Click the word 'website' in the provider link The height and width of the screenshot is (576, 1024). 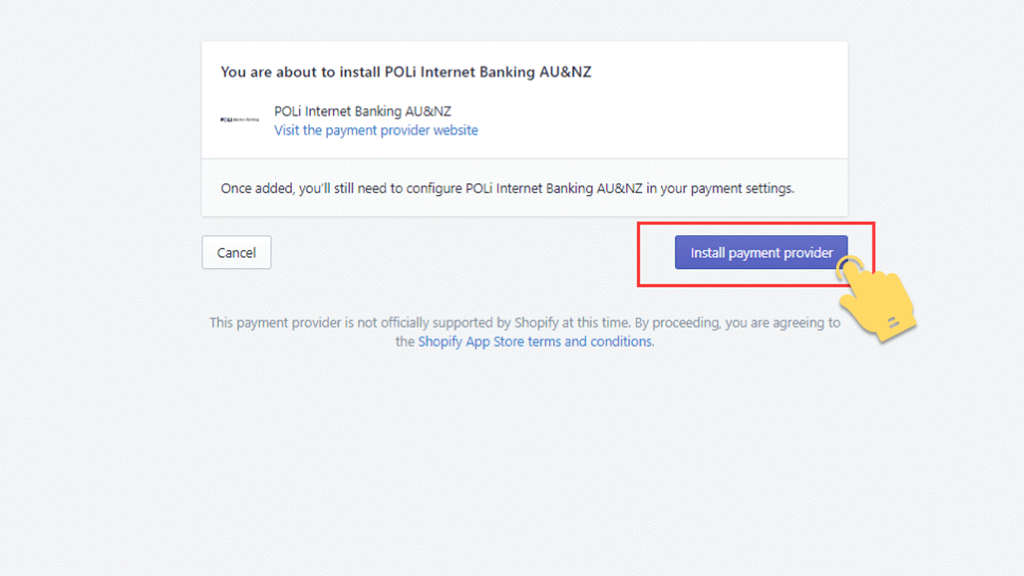tap(456, 130)
